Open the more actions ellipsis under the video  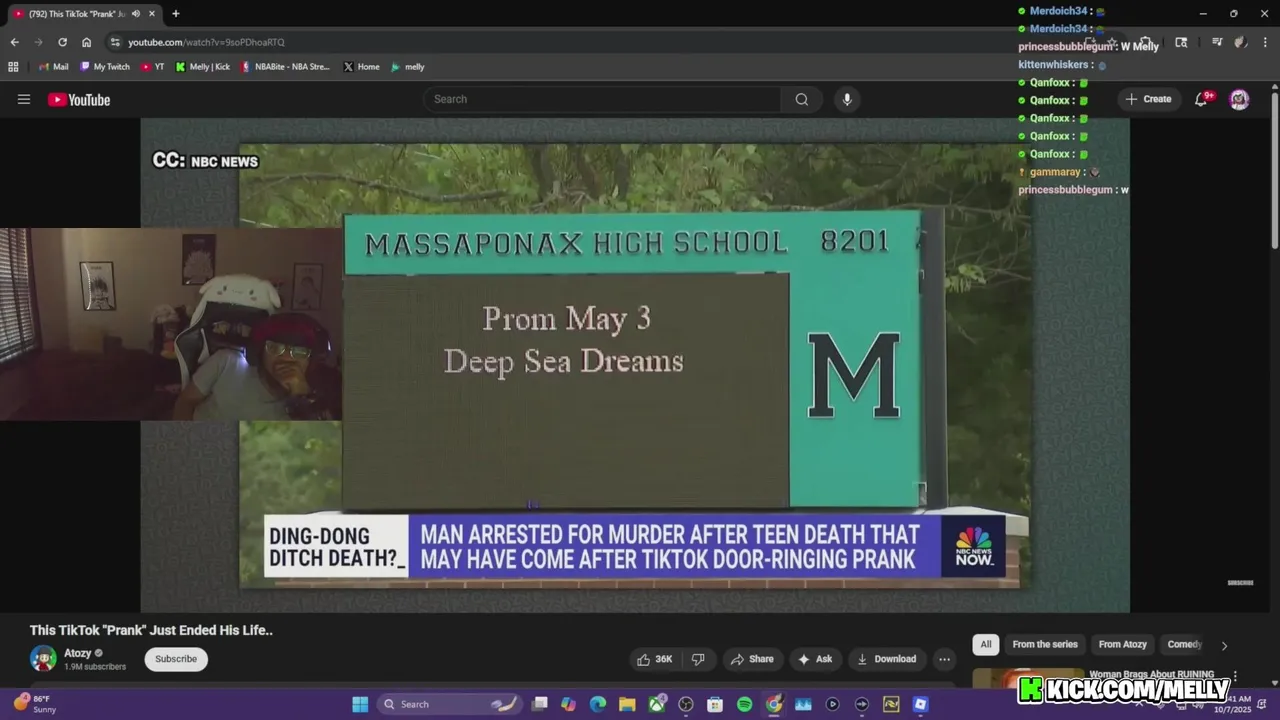pos(944,659)
